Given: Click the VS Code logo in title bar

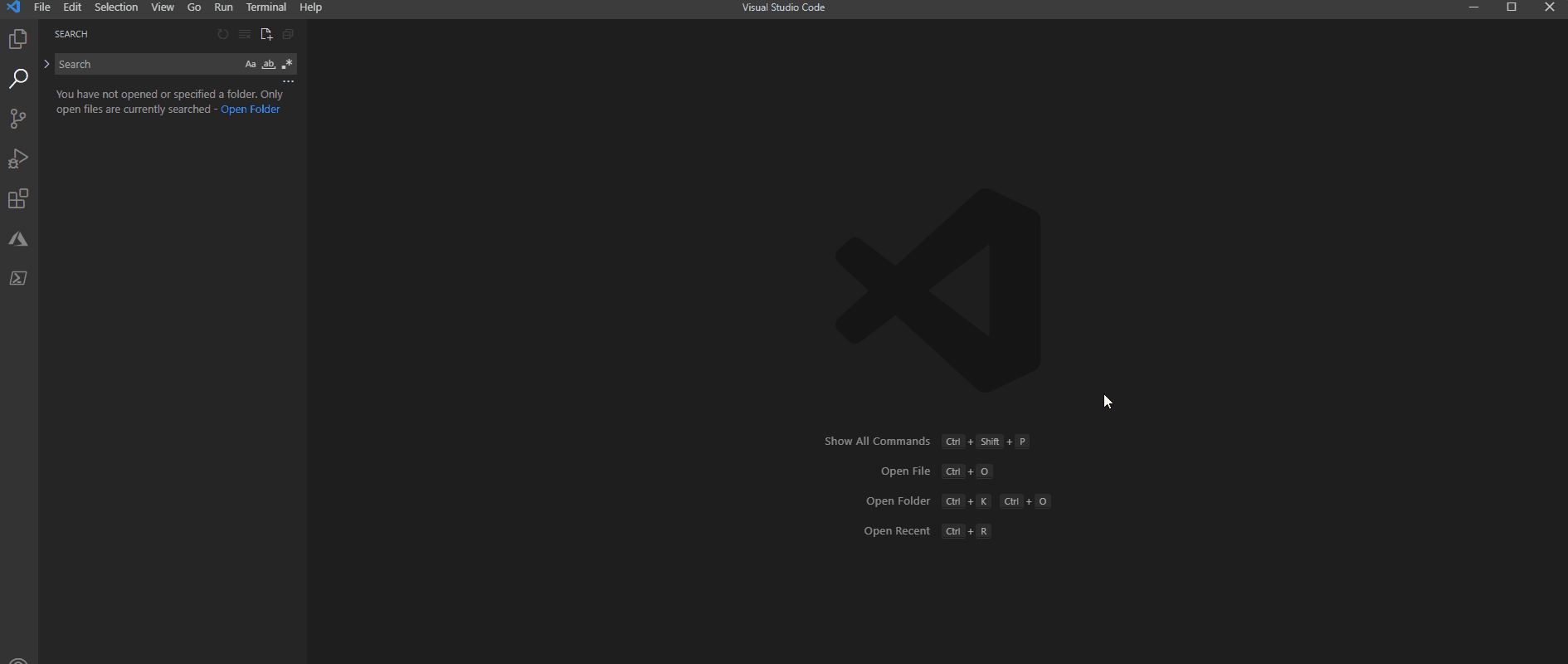Looking at the screenshot, I should pyautogui.click(x=13, y=7).
